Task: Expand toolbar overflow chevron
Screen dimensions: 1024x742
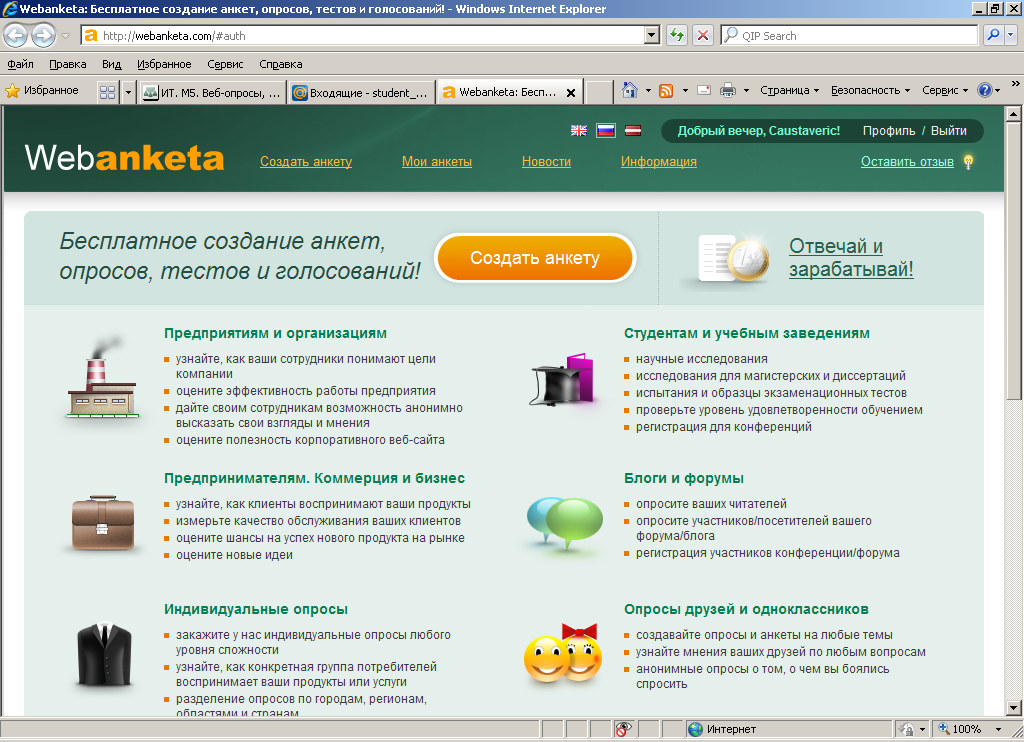Action: pos(1016,84)
